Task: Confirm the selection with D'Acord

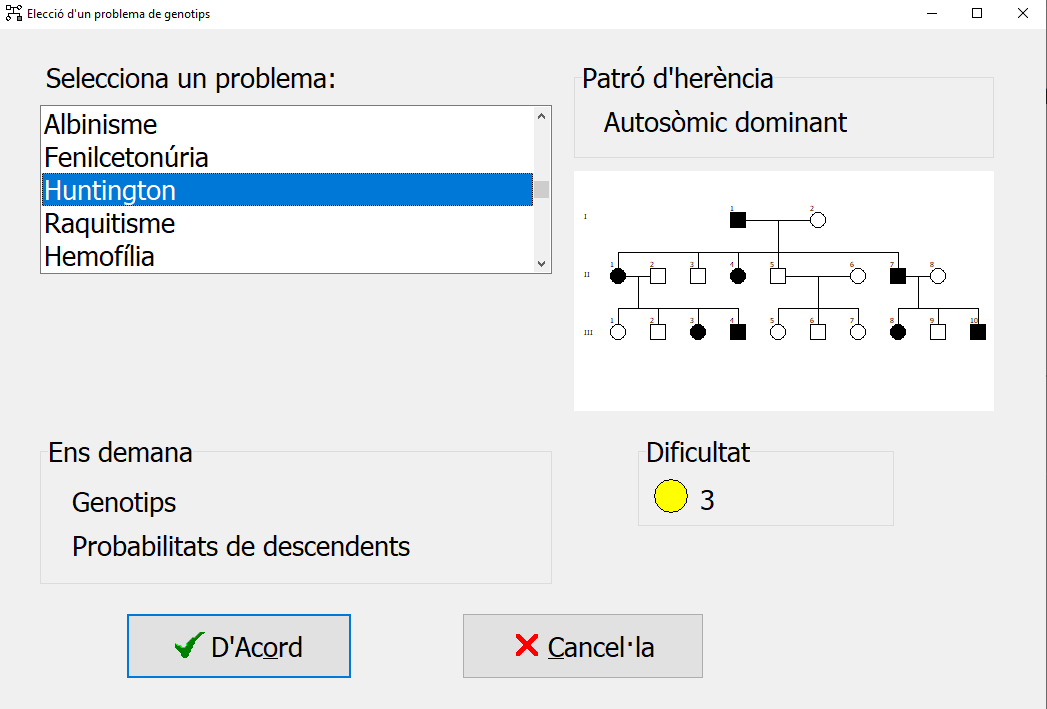Action: pos(239,647)
